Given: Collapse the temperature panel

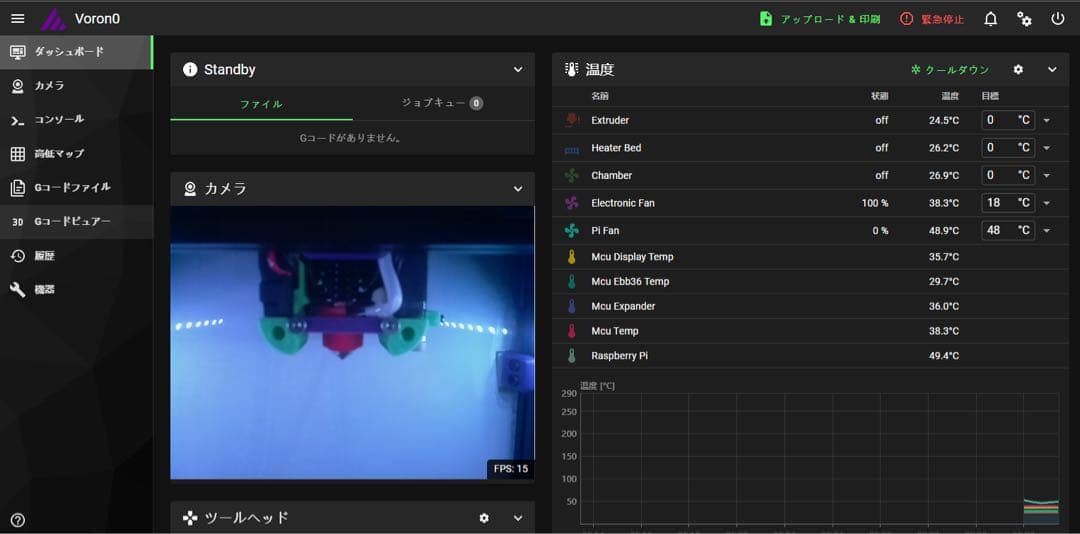Looking at the screenshot, I should (x=1052, y=70).
